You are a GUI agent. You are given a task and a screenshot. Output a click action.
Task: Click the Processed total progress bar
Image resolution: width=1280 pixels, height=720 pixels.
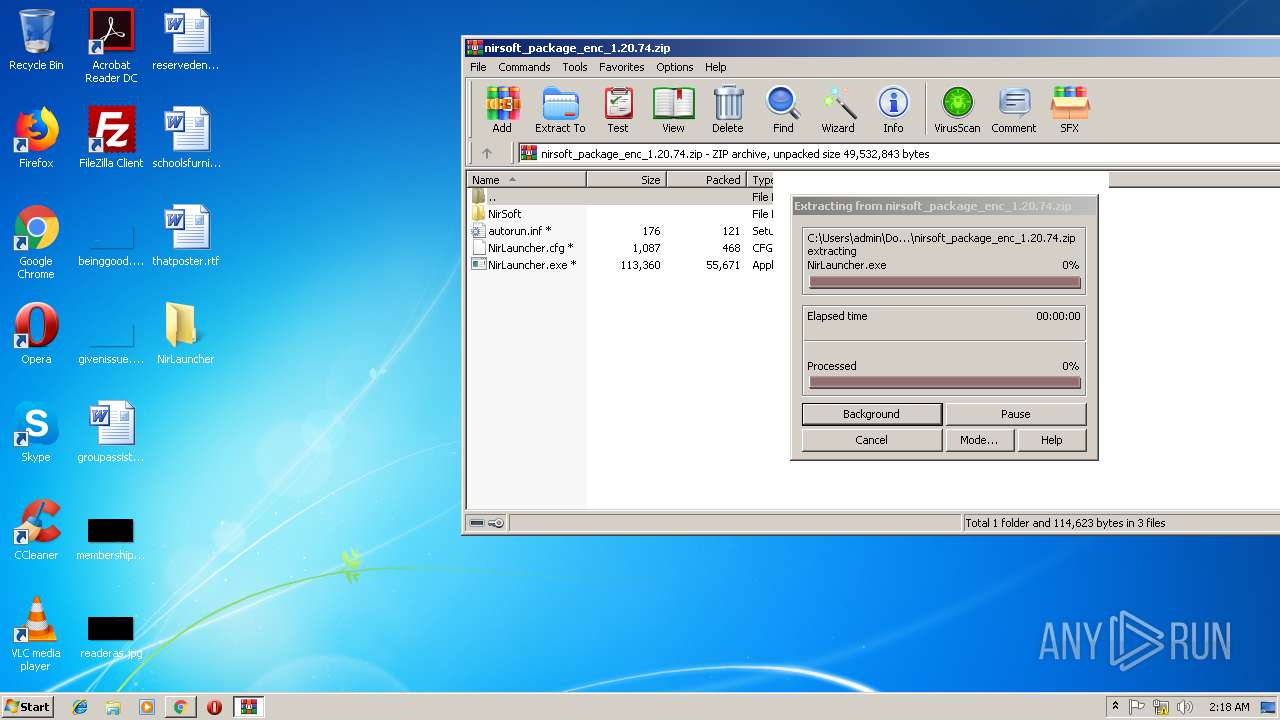click(945, 383)
